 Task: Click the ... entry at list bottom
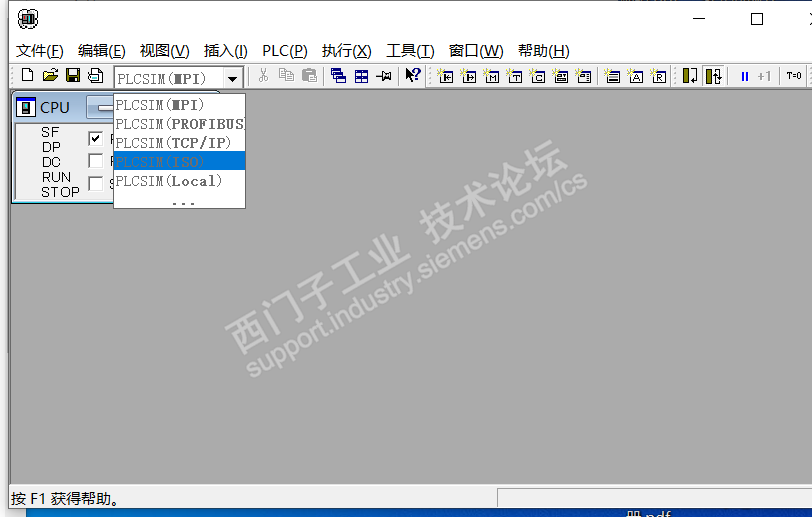[183, 203]
